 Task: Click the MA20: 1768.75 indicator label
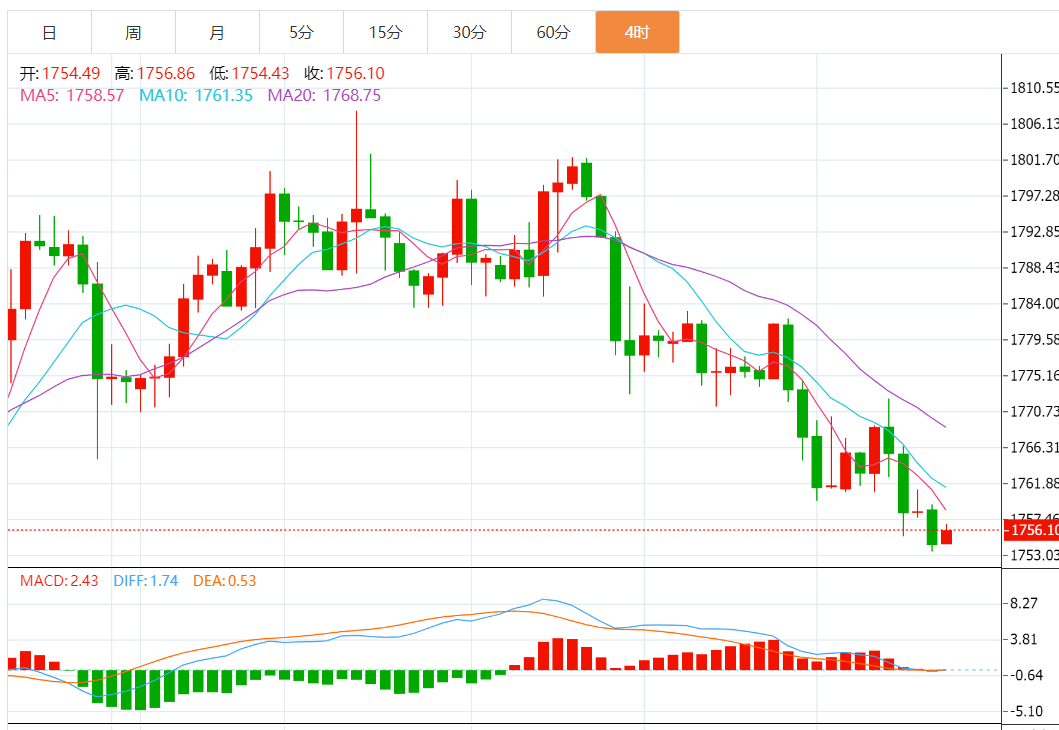324,95
